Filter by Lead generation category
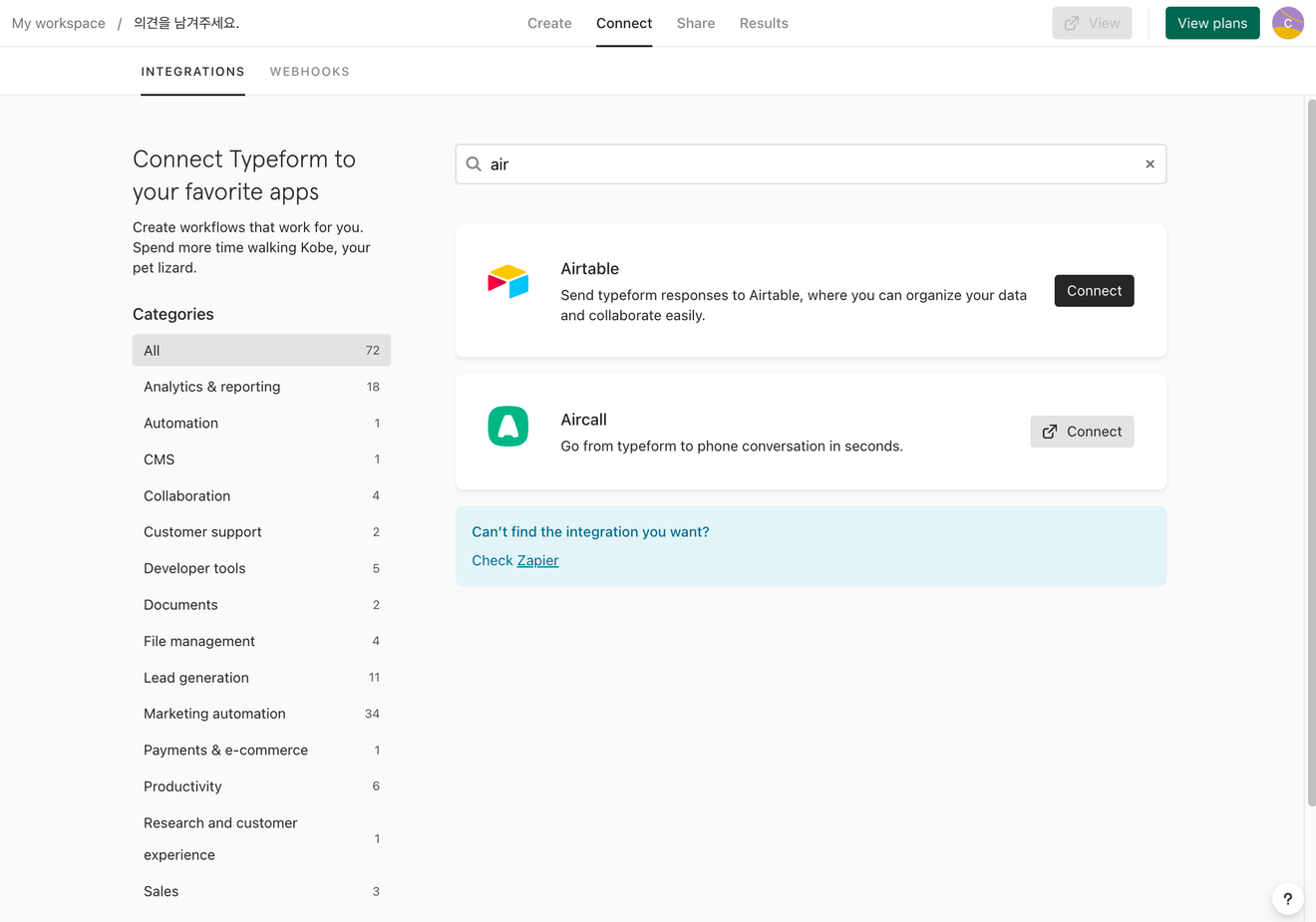Screen dimensions: 1316x922 (x=261, y=678)
